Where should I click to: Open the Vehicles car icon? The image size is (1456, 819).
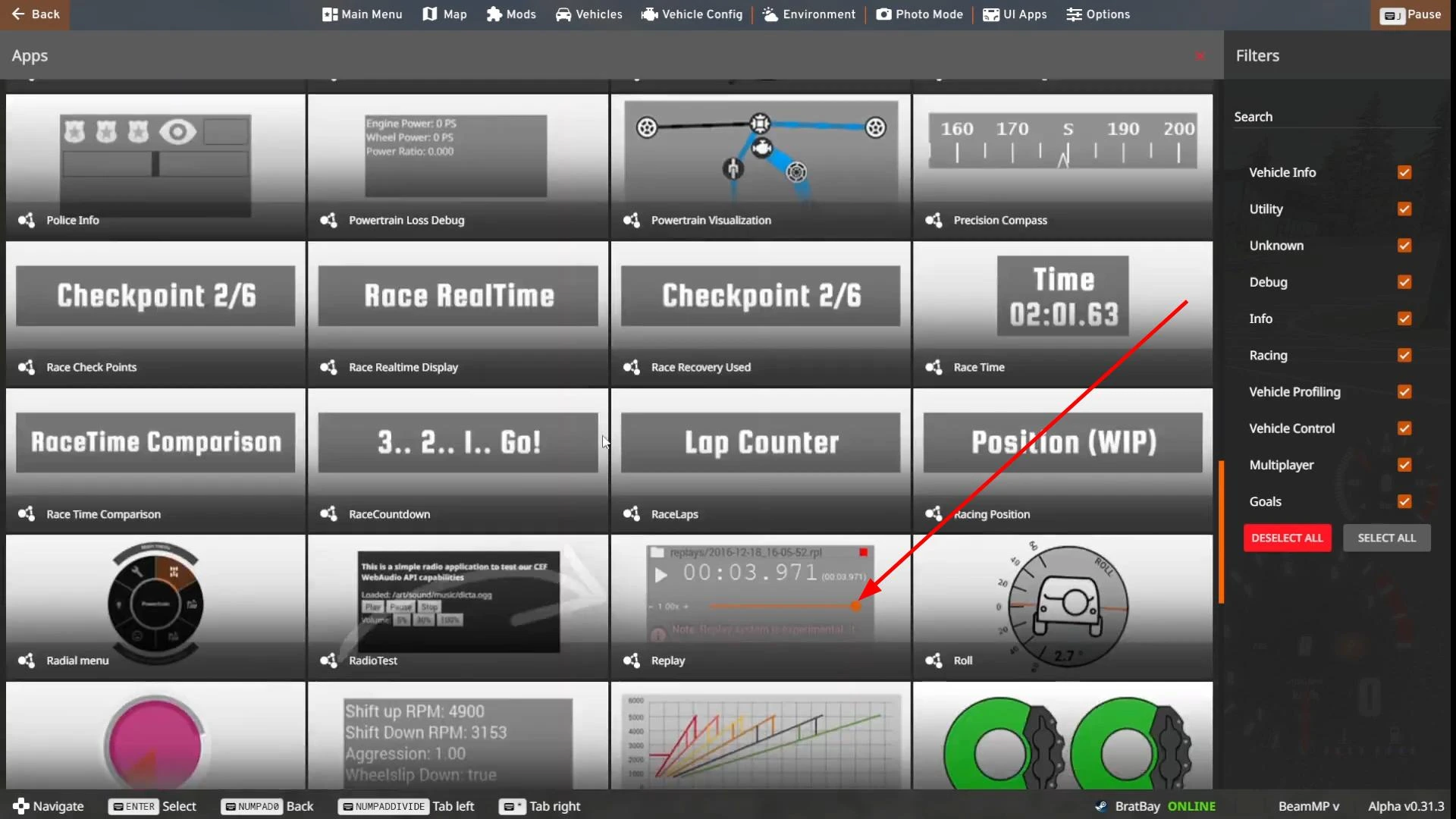click(x=563, y=14)
